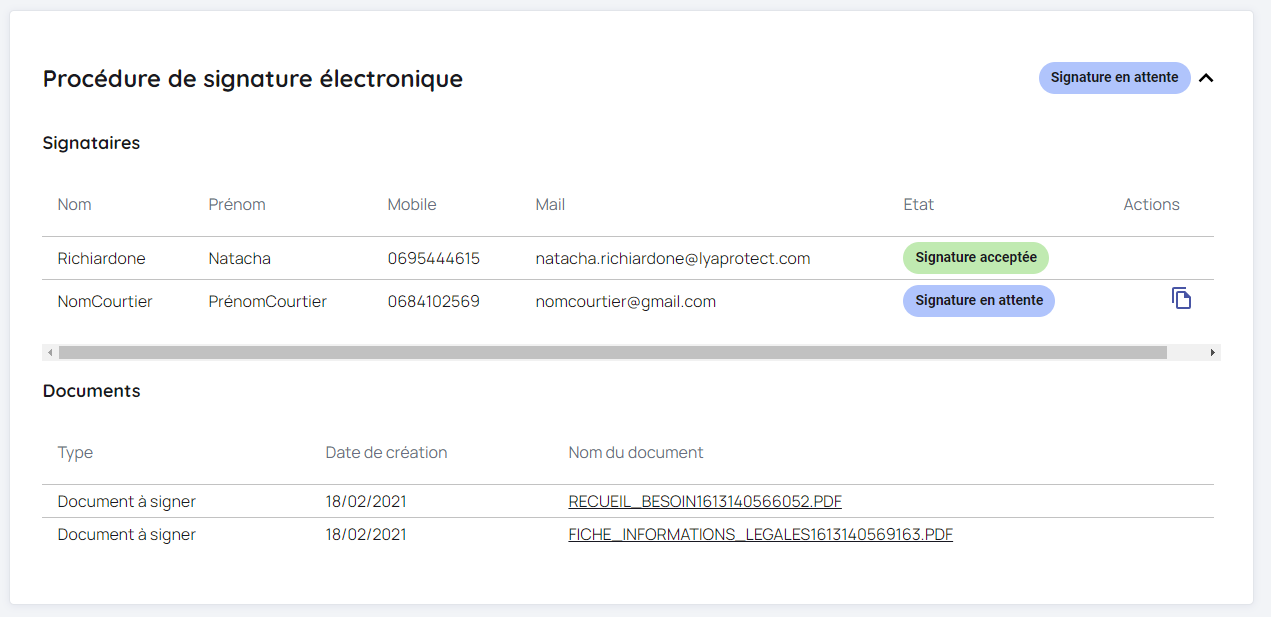This screenshot has height=617, width=1271.
Task: Collapse the electronic signature procedure panel
Action: click(1206, 78)
